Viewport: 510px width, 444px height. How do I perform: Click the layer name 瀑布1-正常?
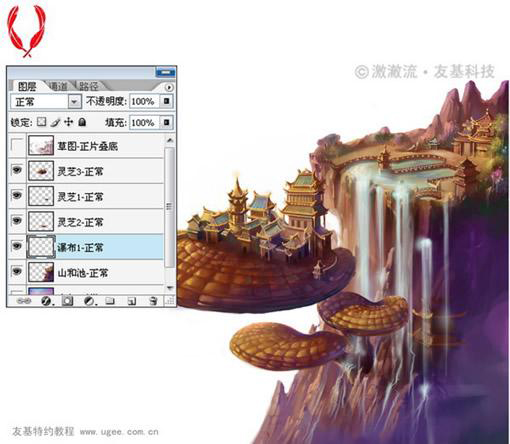pos(80,247)
